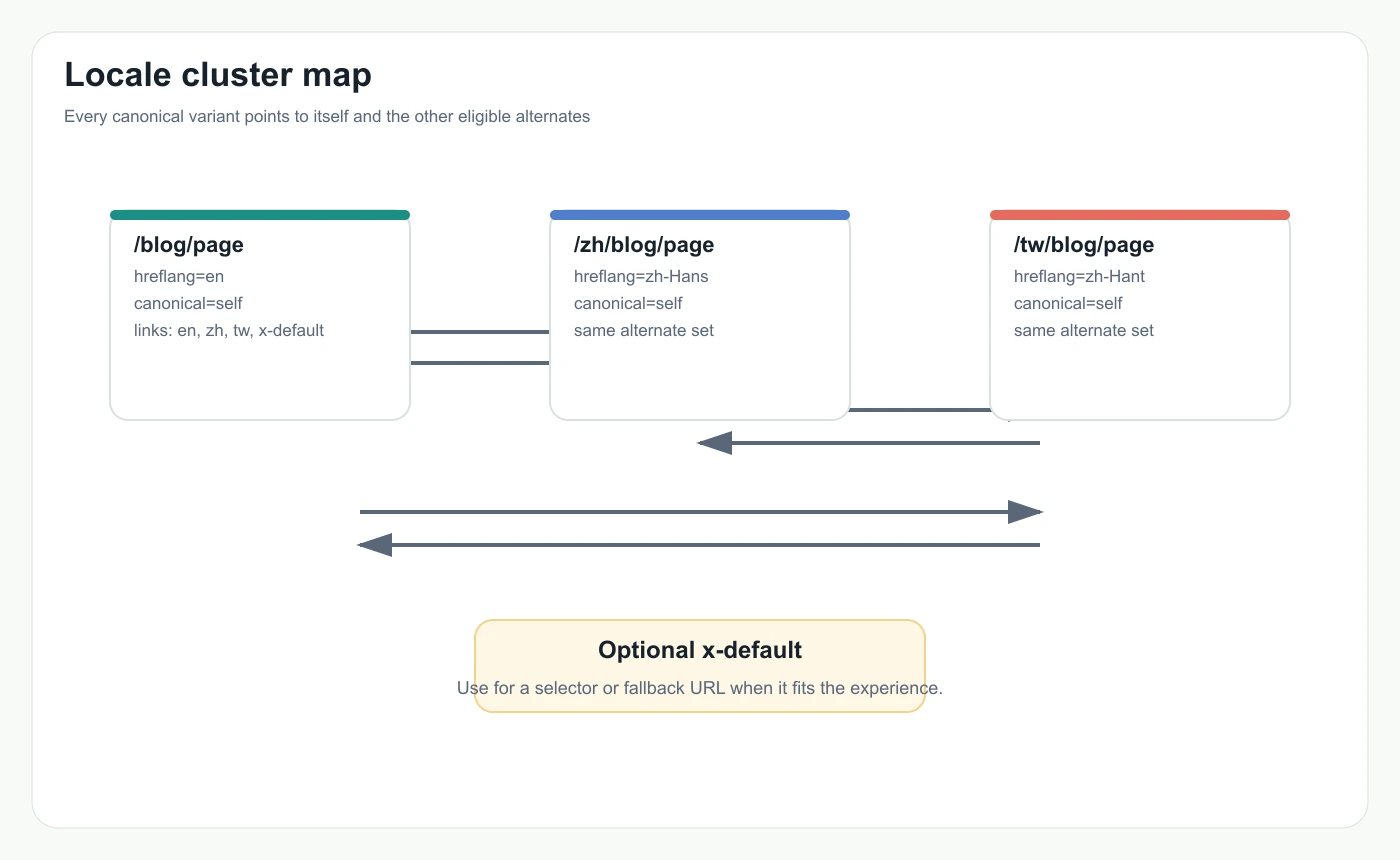Viewport: 1400px width, 860px height.
Task: Click the blue color bar atop the /zh/blog/page card
Action: 700,215
